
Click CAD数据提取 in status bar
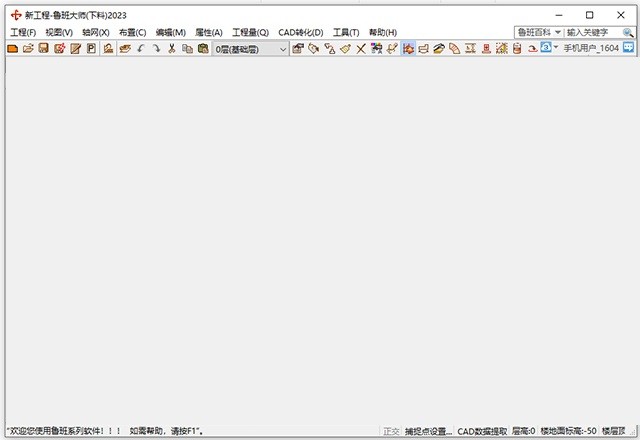(x=482, y=432)
